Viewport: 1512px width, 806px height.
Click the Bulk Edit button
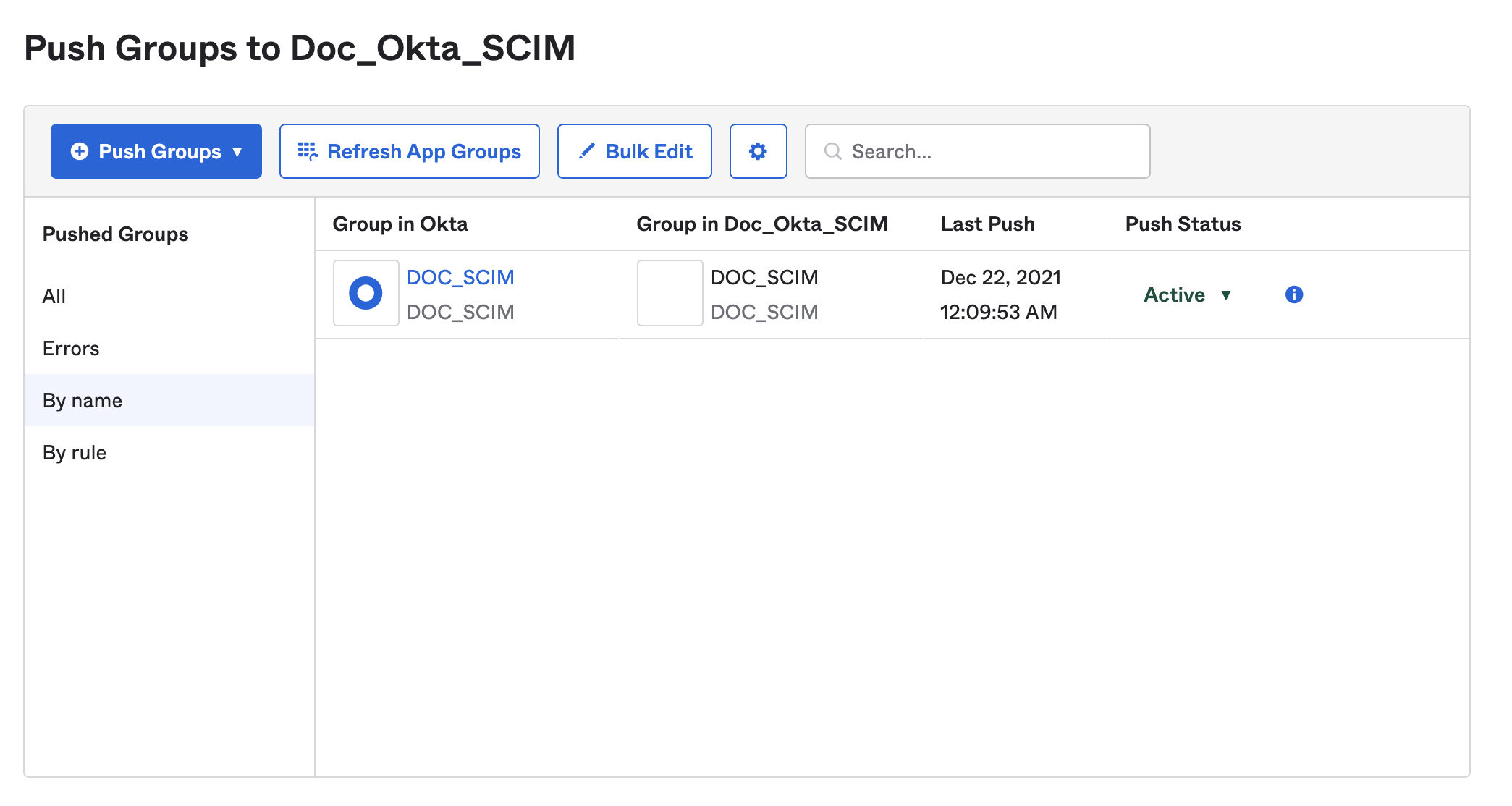635,151
